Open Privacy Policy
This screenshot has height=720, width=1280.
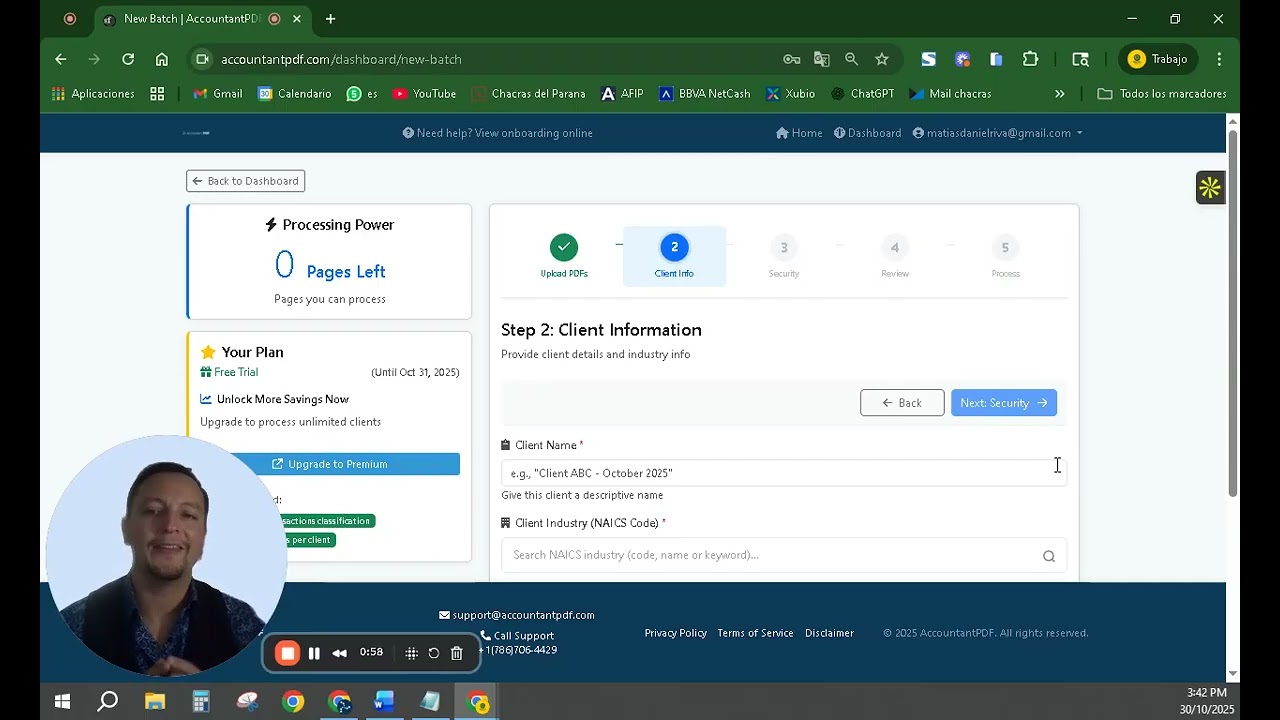click(675, 633)
